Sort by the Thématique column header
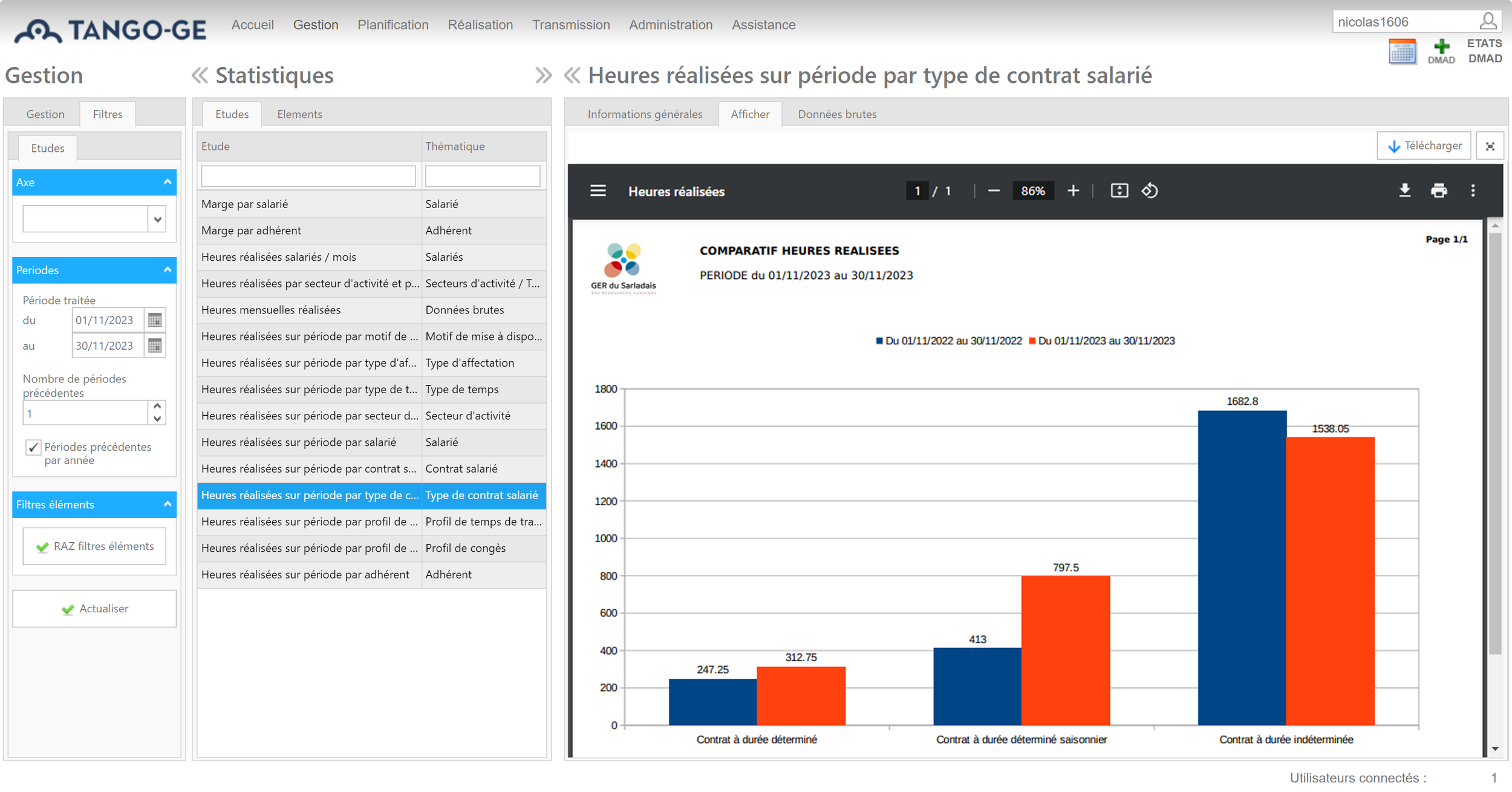 484,146
